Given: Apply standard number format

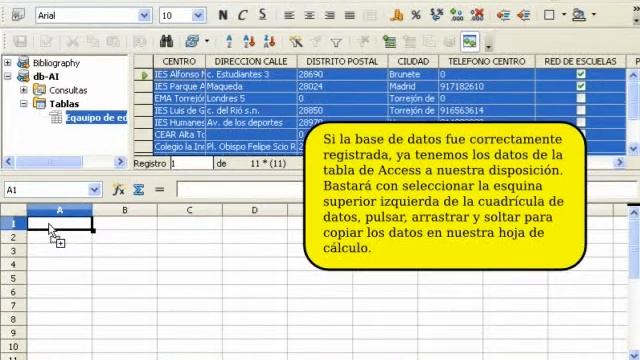Looking at the screenshot, I should pyautogui.click(x=436, y=16).
